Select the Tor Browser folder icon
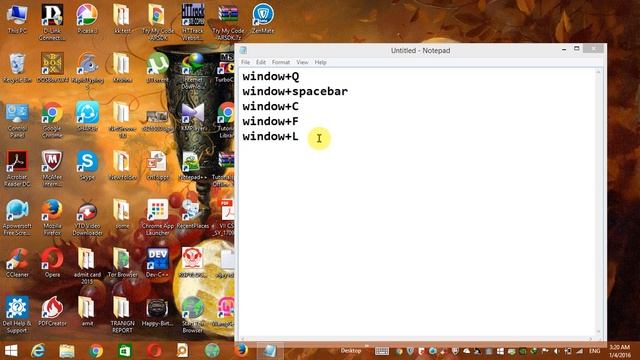 [122, 263]
